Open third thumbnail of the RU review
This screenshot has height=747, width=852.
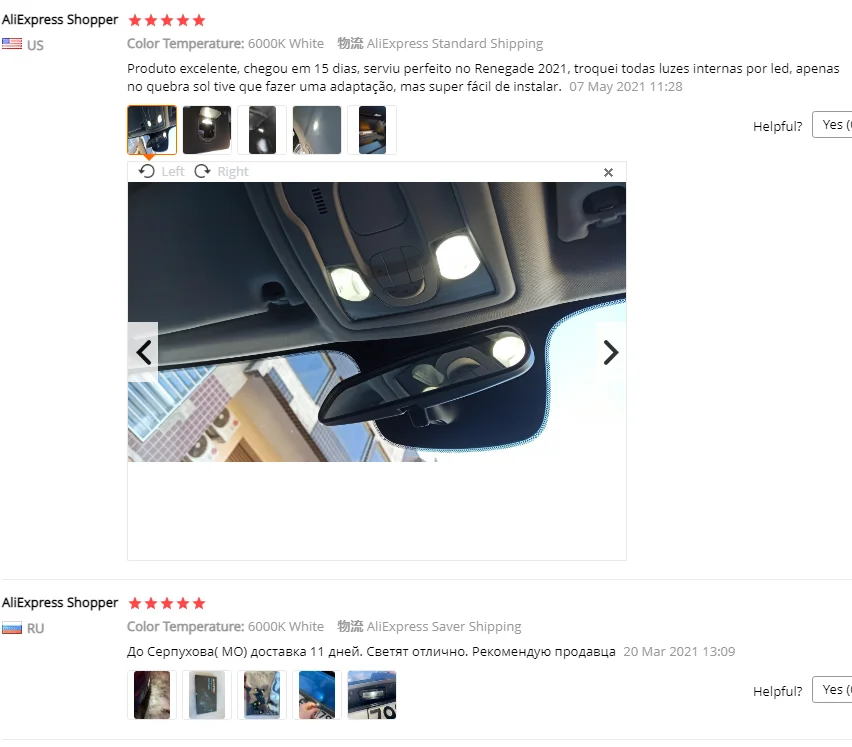(262, 695)
